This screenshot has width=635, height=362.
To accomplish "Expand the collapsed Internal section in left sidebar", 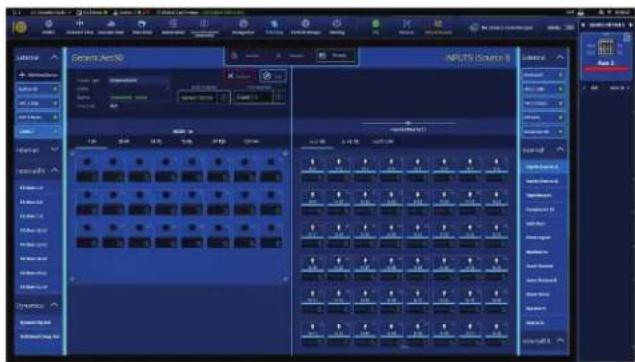I will click(54, 149).
